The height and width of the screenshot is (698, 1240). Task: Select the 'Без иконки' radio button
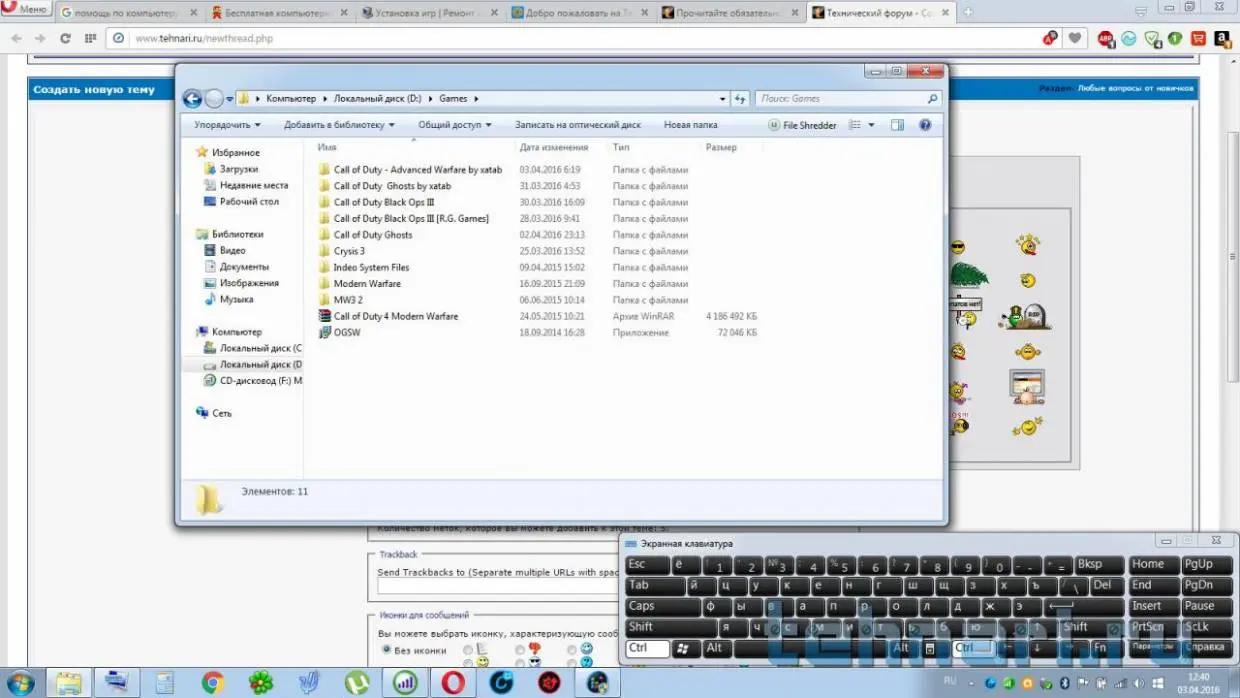385,650
